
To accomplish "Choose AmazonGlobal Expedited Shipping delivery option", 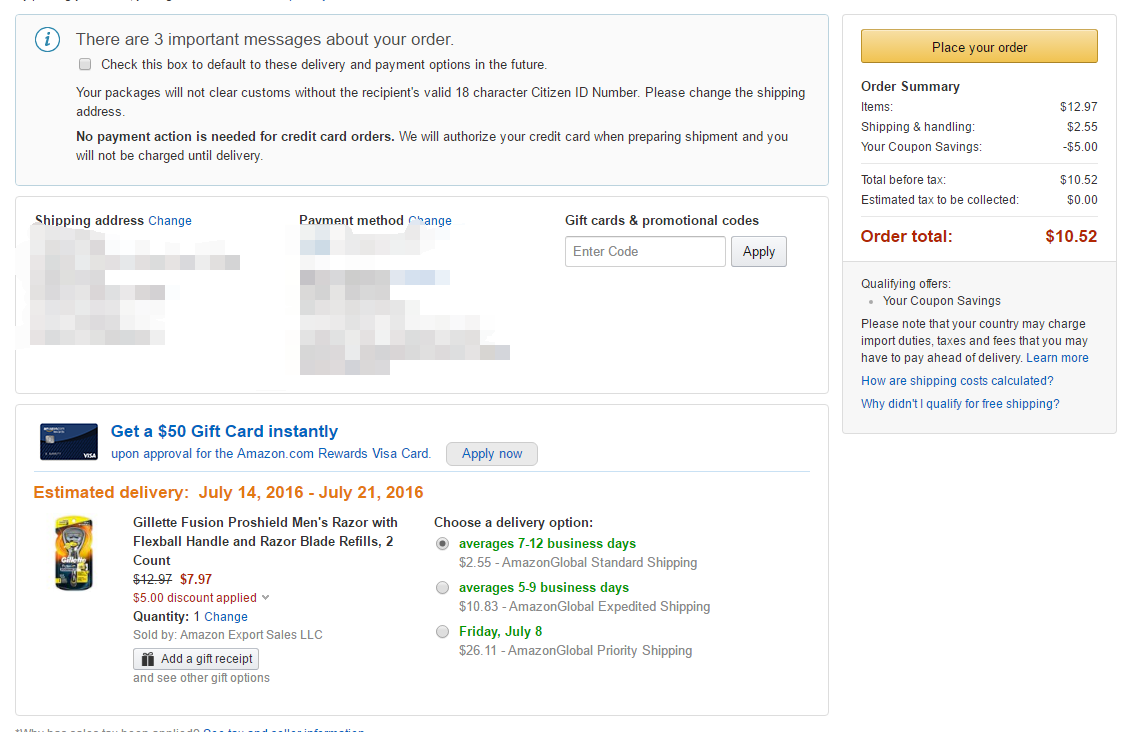I will pos(442,588).
